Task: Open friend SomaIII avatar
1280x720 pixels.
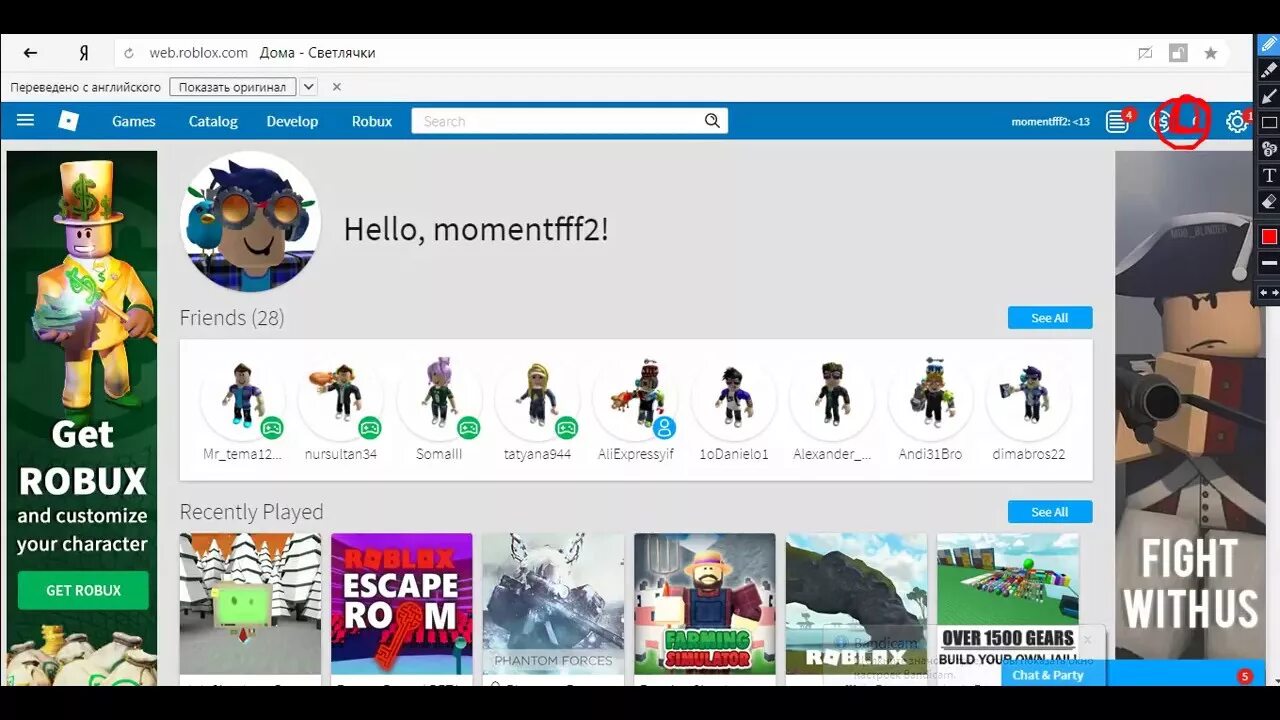Action: (439, 397)
